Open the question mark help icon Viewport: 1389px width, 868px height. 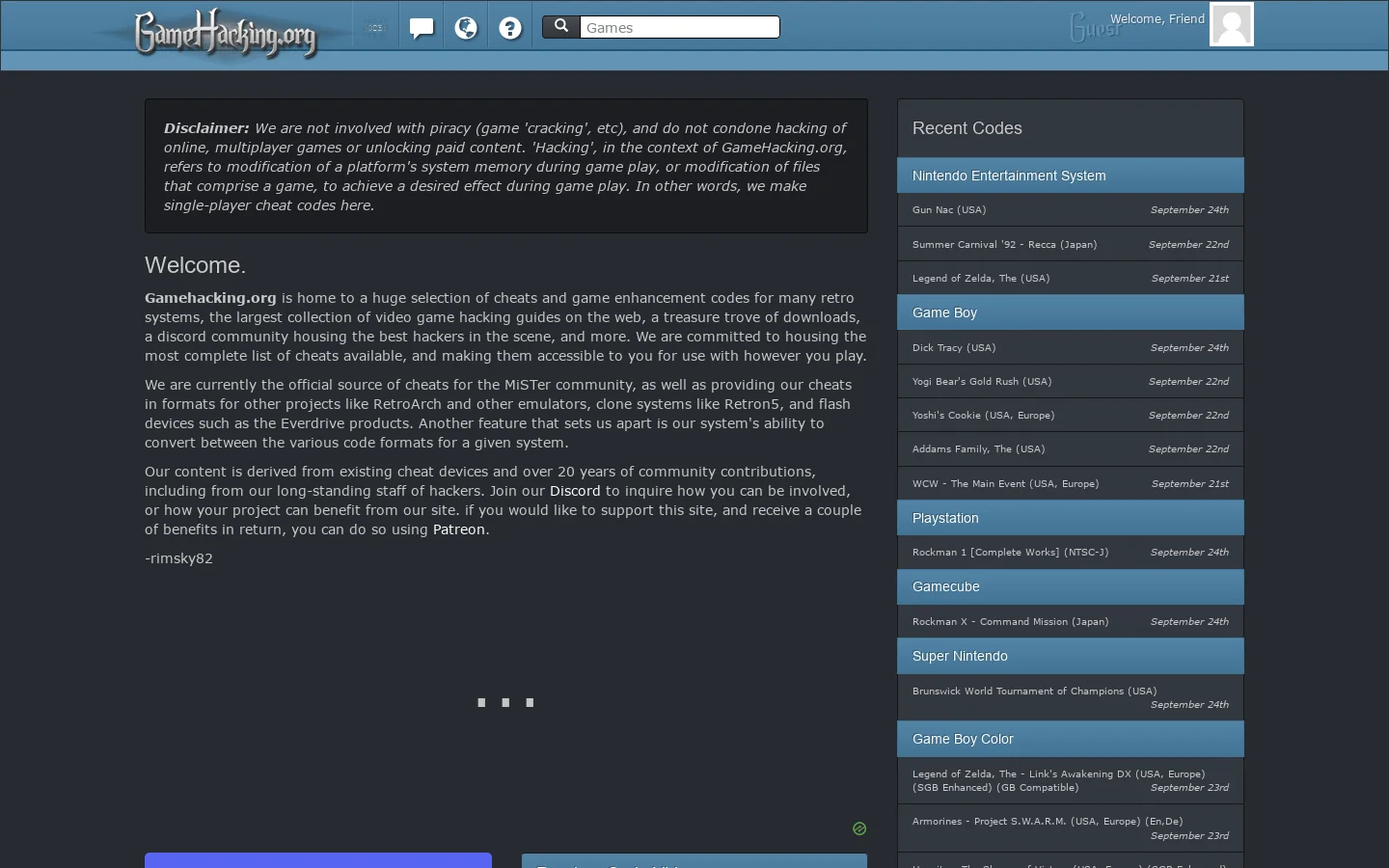(x=510, y=28)
